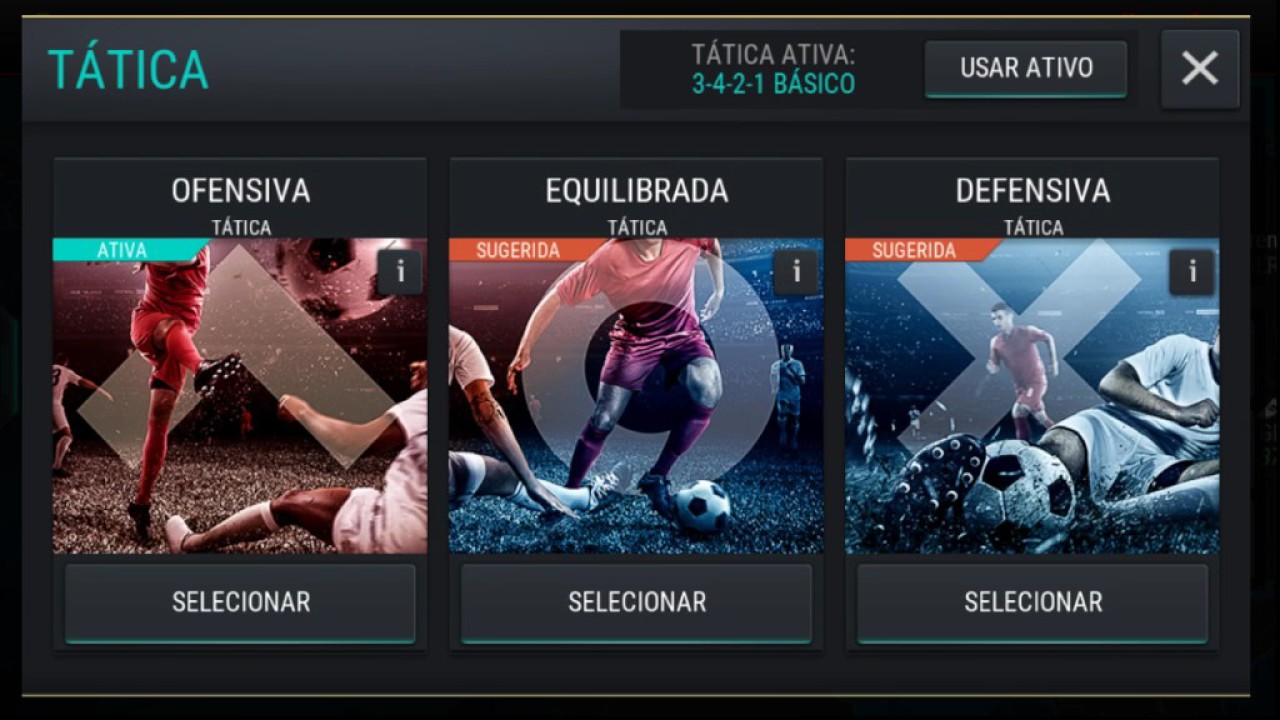Close the Tática panel with X
The image size is (1280, 720).
1200,69
